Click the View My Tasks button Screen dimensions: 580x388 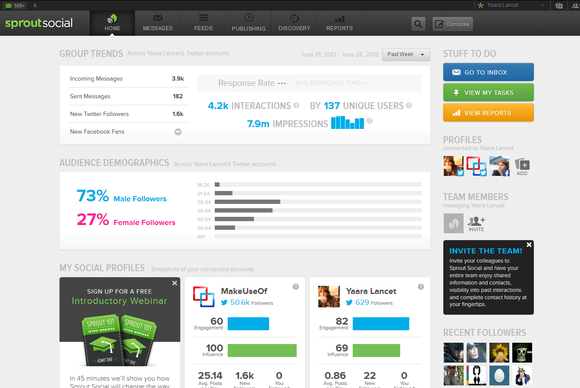tap(488, 92)
